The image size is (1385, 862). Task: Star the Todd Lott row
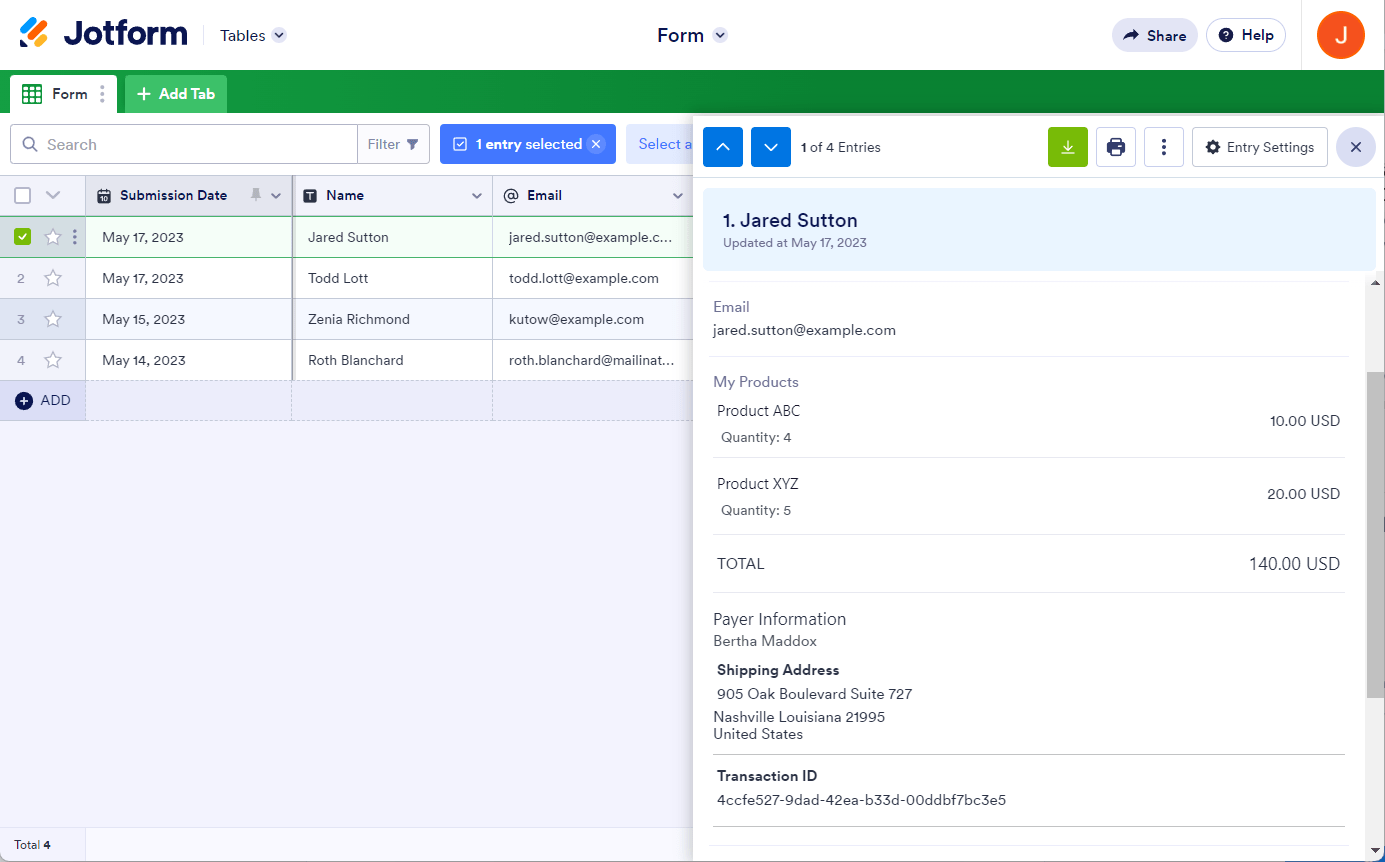[x=53, y=278]
